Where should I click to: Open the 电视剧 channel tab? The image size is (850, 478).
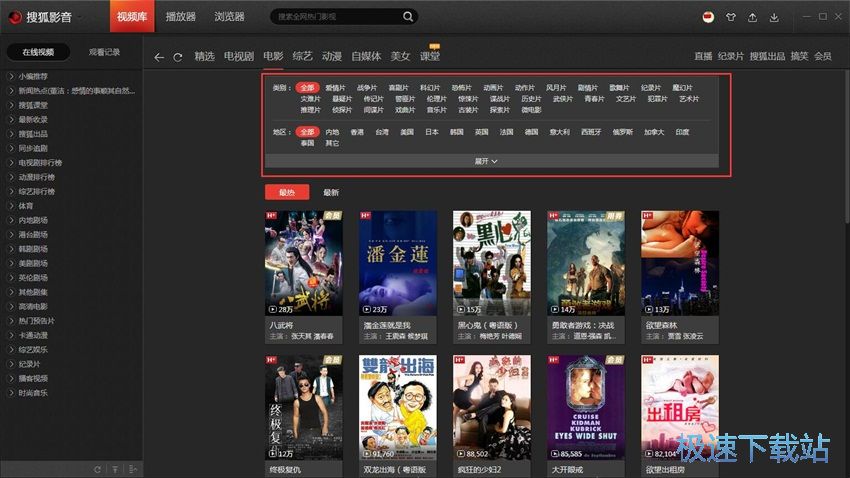[239, 56]
